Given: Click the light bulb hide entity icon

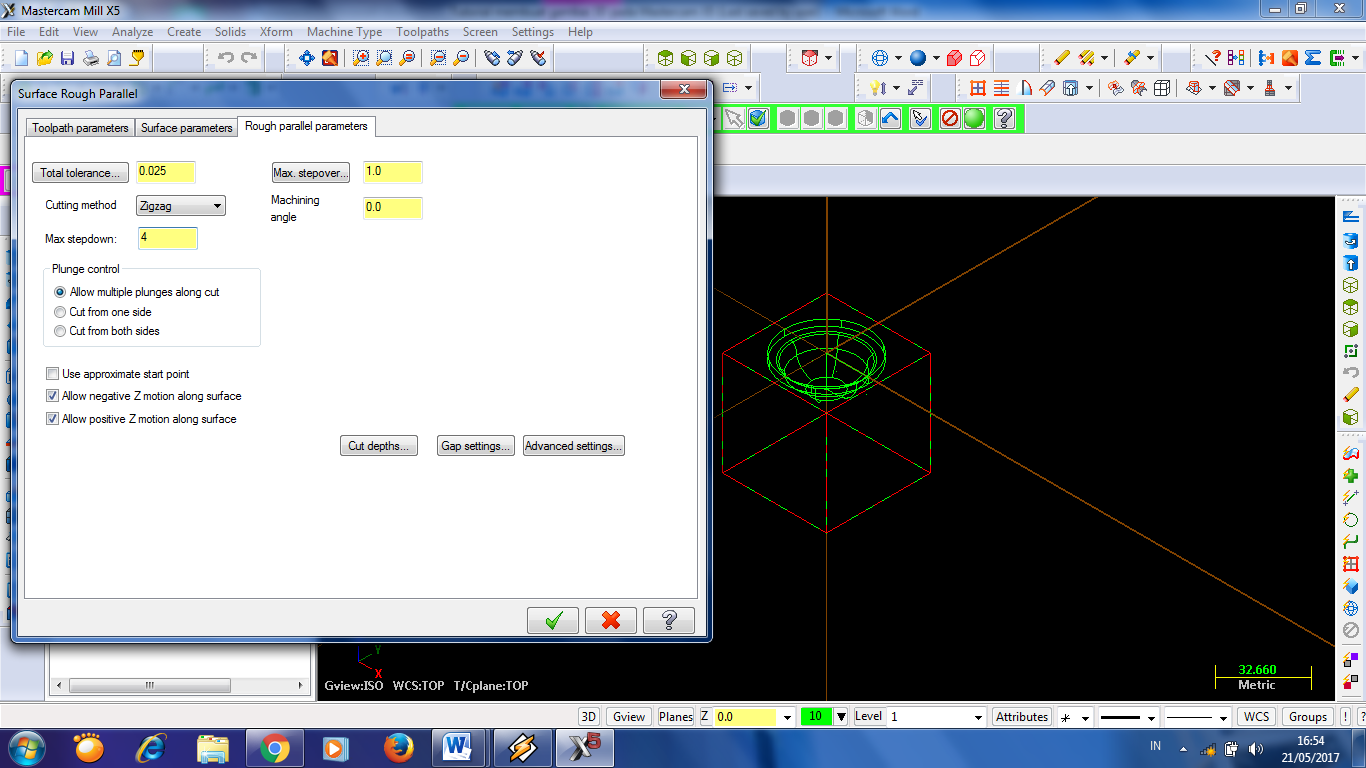Looking at the screenshot, I should [878, 88].
